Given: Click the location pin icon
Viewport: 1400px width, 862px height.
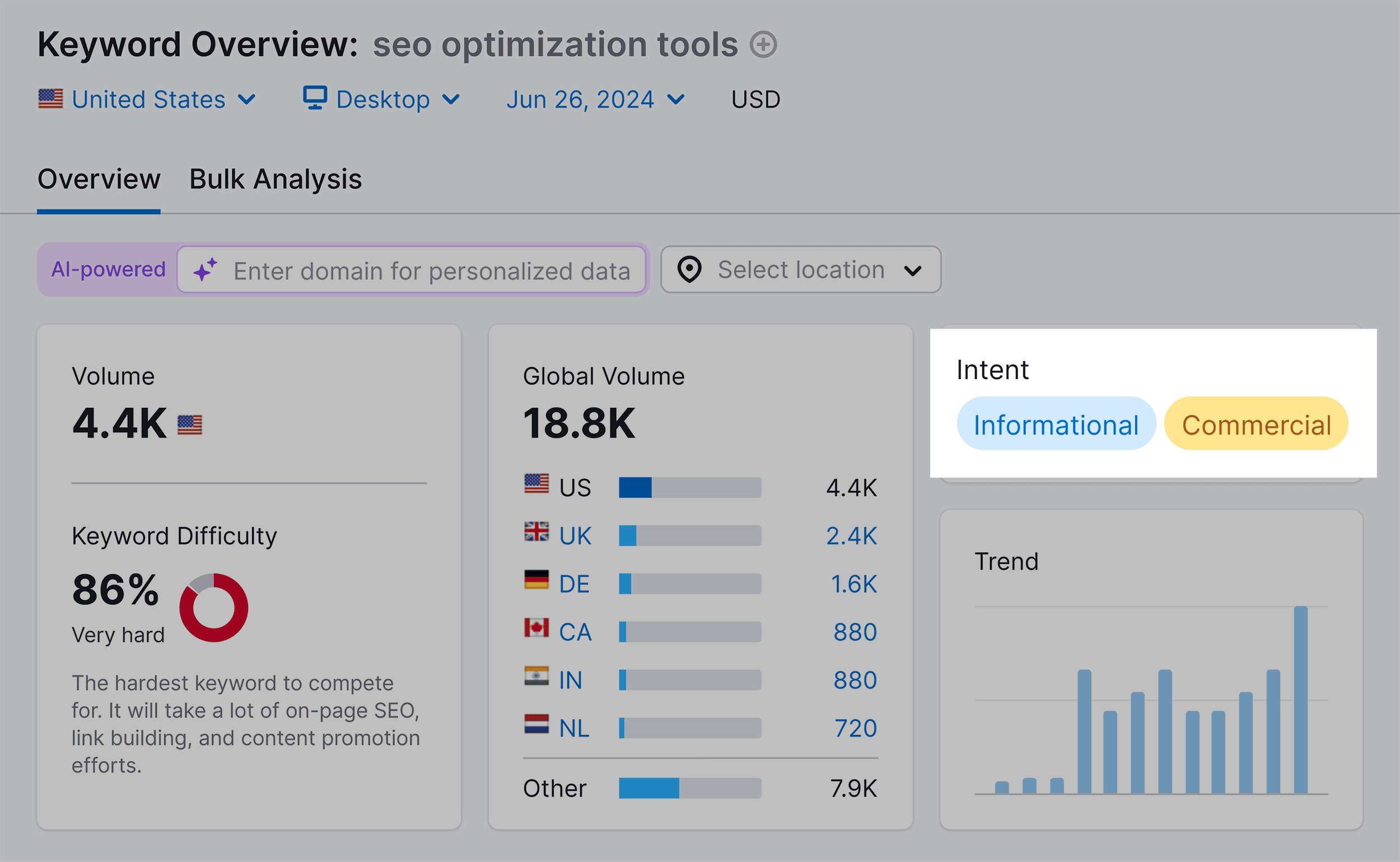Looking at the screenshot, I should [689, 269].
